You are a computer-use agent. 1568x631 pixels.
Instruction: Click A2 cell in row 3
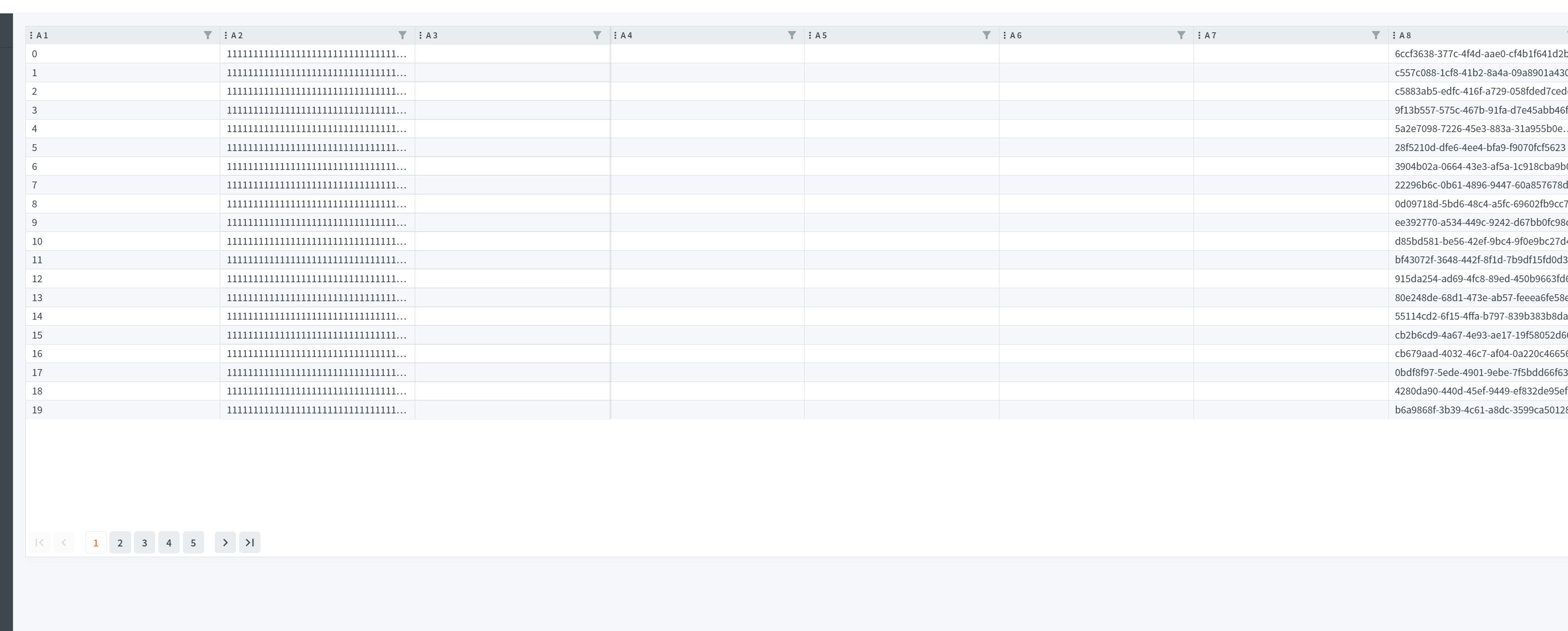tap(318, 110)
